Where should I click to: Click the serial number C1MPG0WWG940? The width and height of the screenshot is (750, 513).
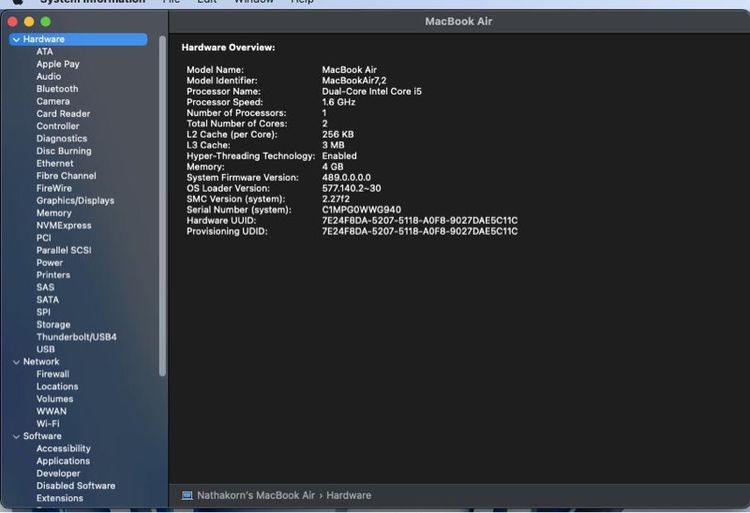362,210
